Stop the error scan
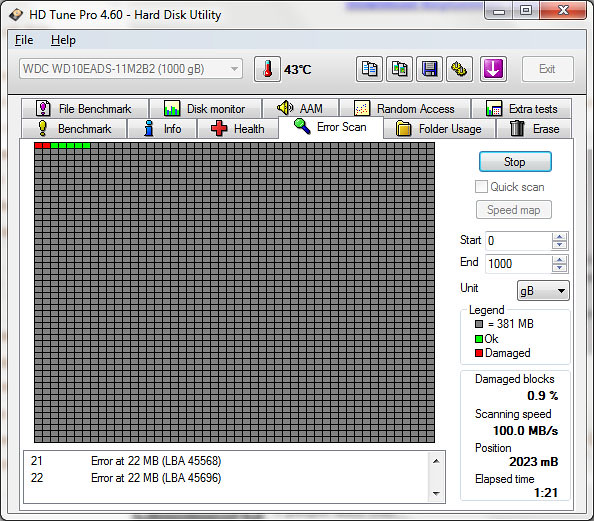The height and width of the screenshot is (521, 594). coord(515,162)
